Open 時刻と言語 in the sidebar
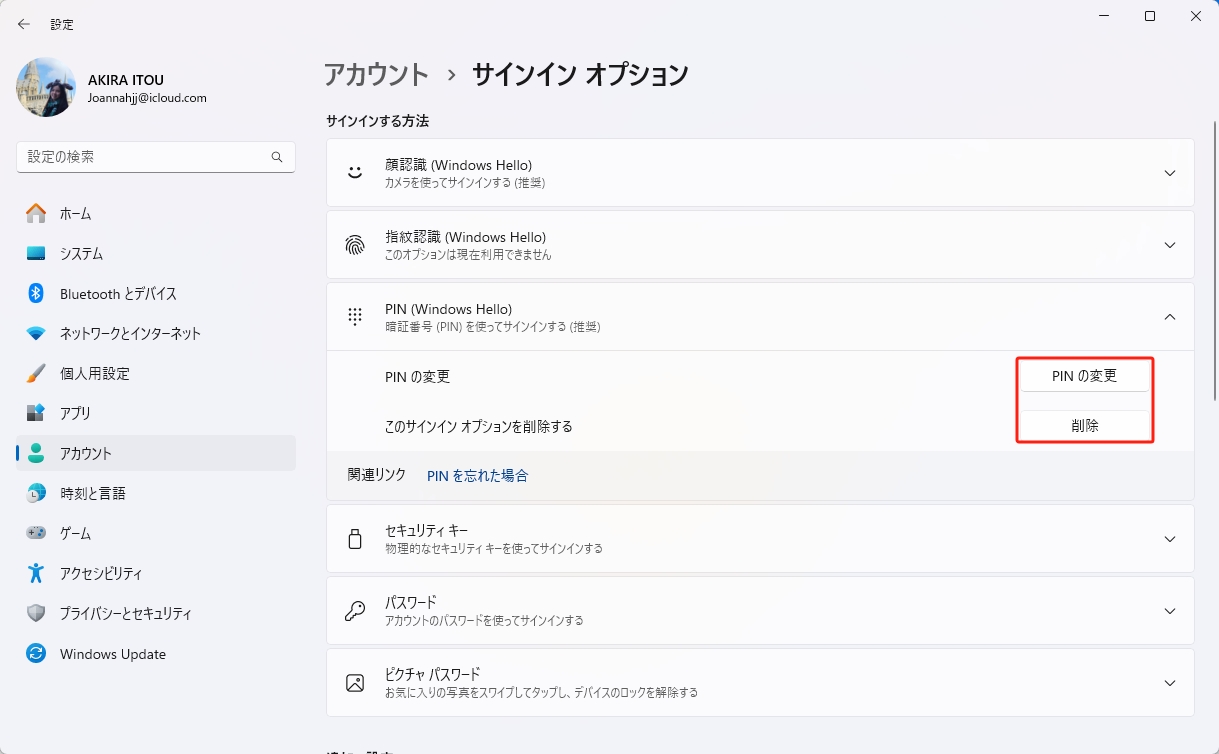The width and height of the screenshot is (1219, 754). tap(92, 493)
